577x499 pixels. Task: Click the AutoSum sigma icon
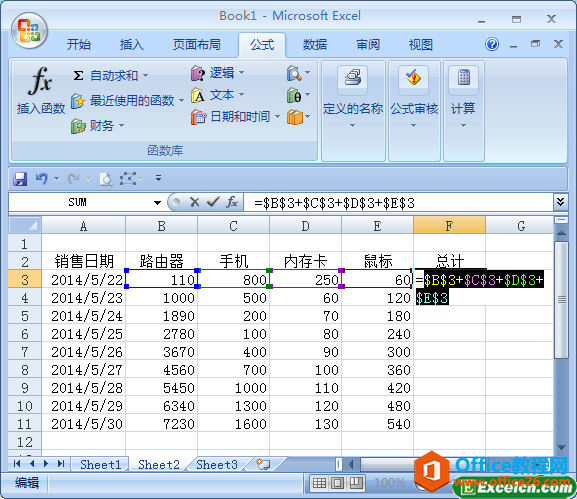point(78,75)
